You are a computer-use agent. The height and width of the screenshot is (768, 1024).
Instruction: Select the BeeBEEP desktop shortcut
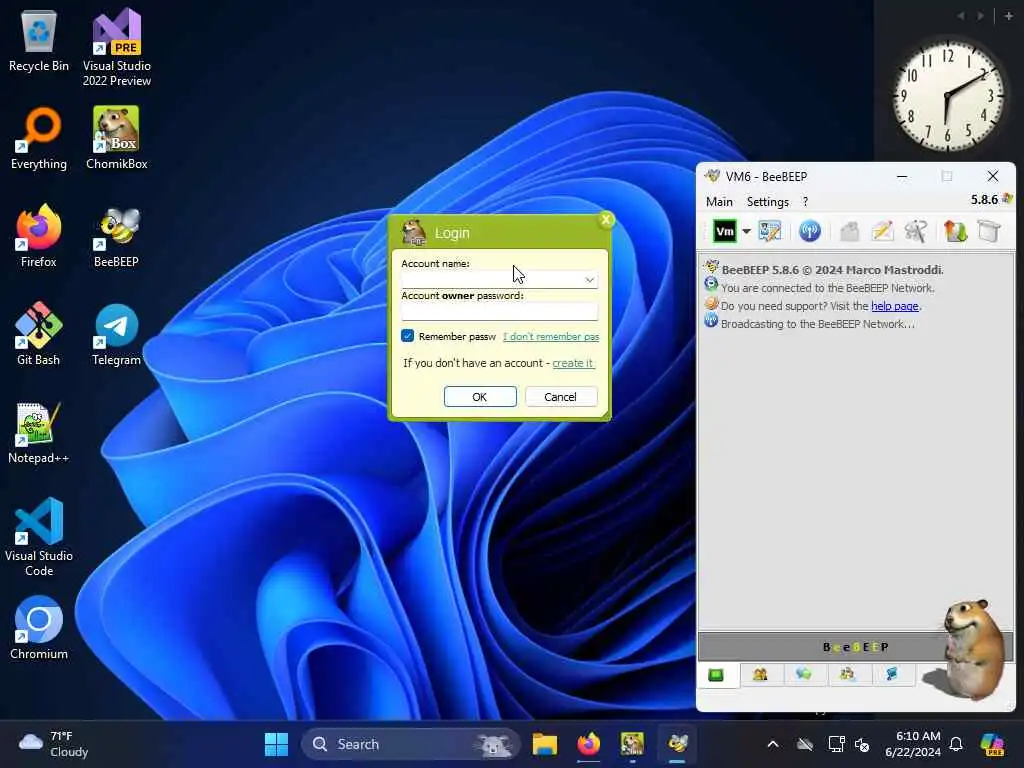117,236
